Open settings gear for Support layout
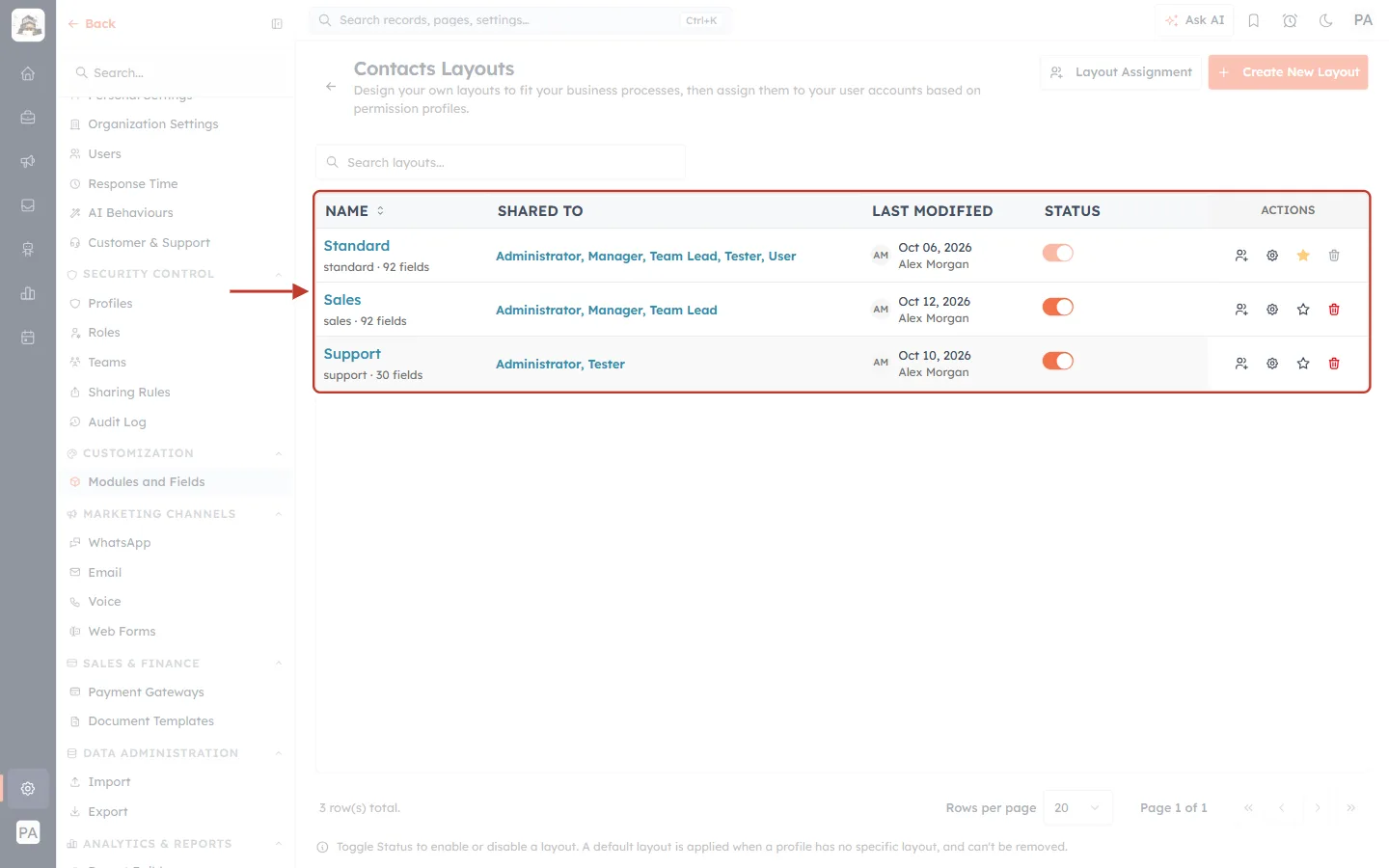The image size is (1389, 868). click(x=1272, y=364)
